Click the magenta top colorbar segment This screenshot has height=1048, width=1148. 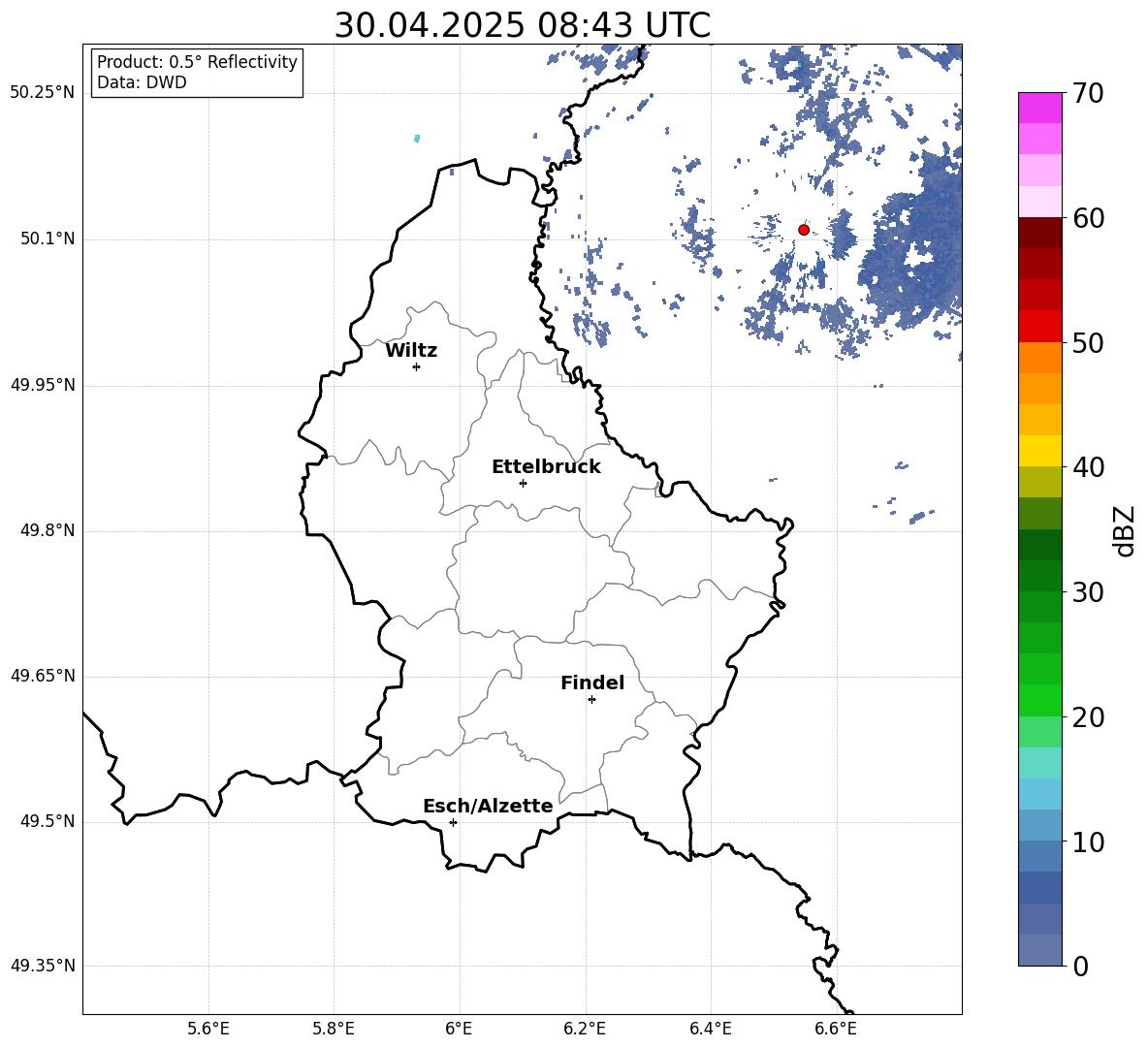pyautogui.click(x=1040, y=109)
